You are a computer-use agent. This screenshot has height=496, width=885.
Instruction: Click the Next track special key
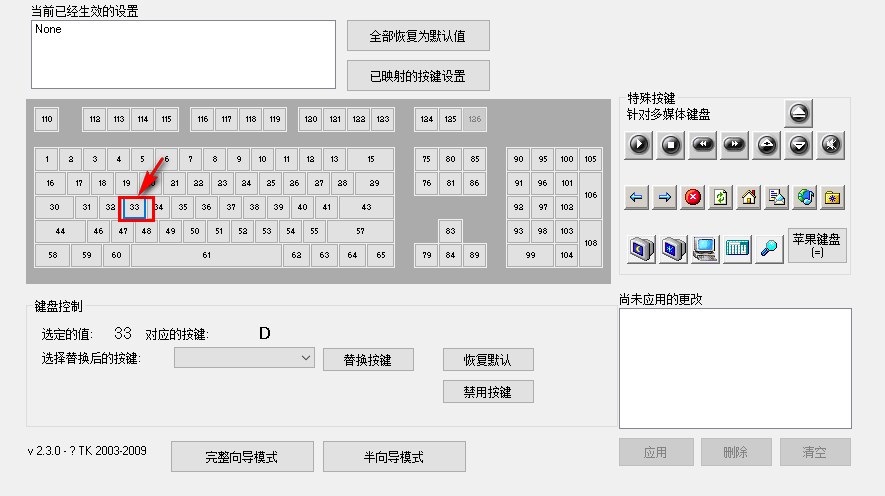734,145
